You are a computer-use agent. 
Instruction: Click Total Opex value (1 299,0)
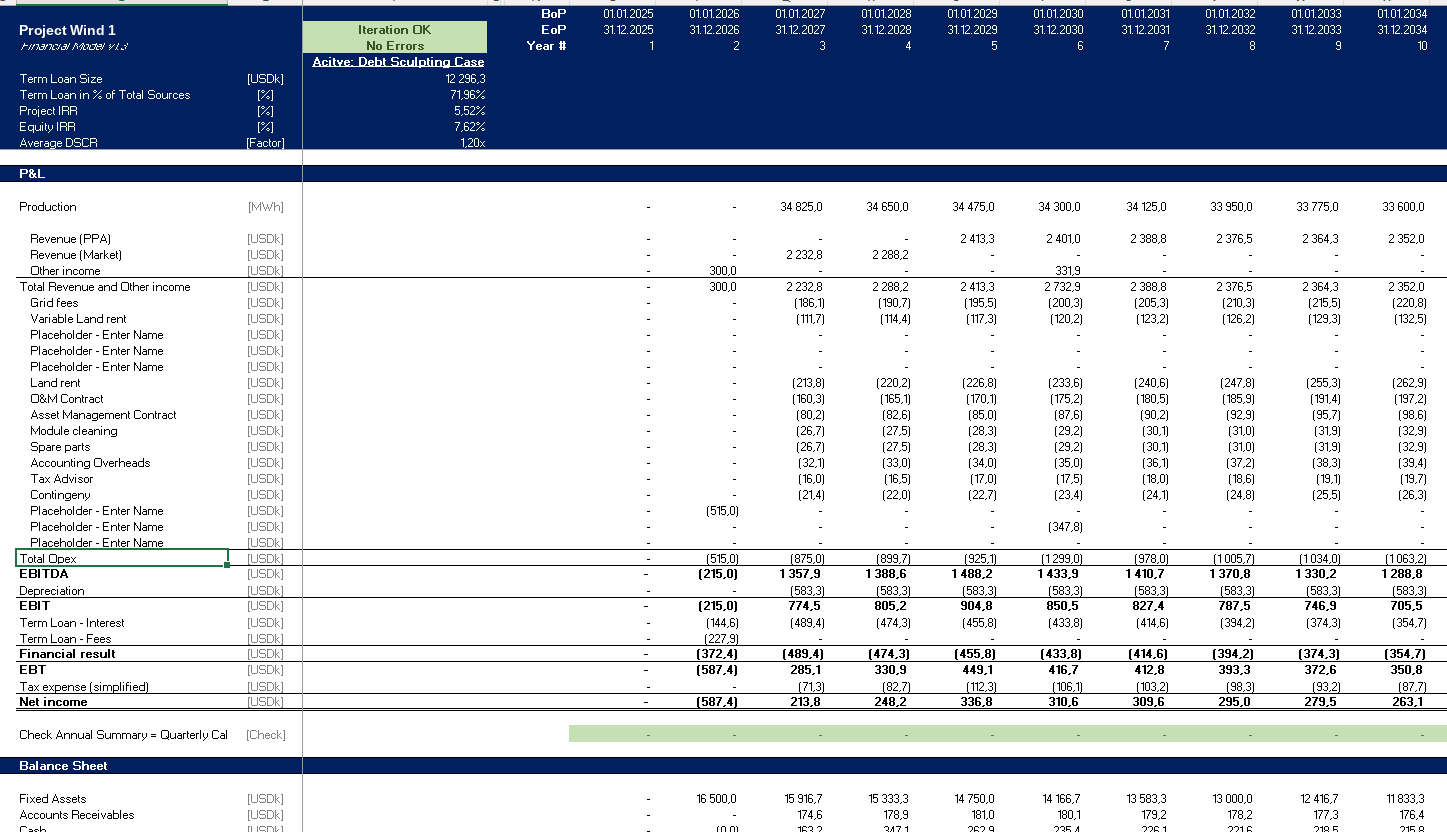point(1061,559)
